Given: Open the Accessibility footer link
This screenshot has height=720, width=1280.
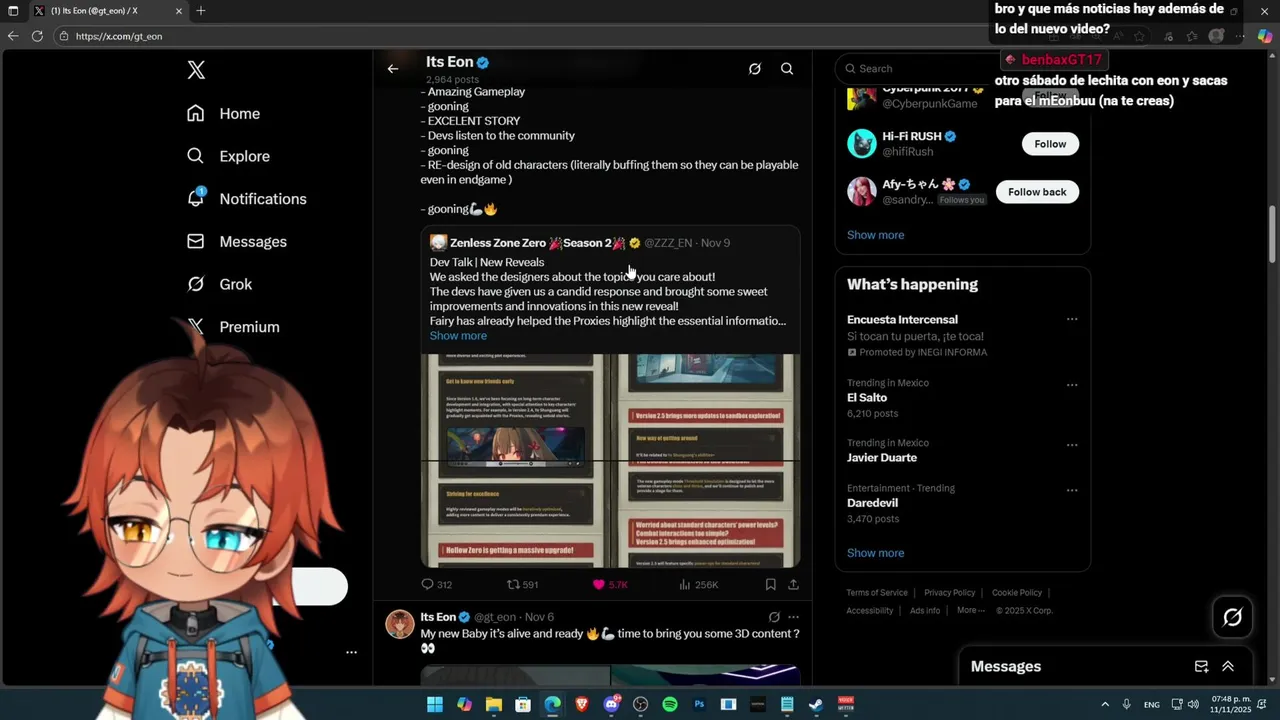Looking at the screenshot, I should [870, 611].
